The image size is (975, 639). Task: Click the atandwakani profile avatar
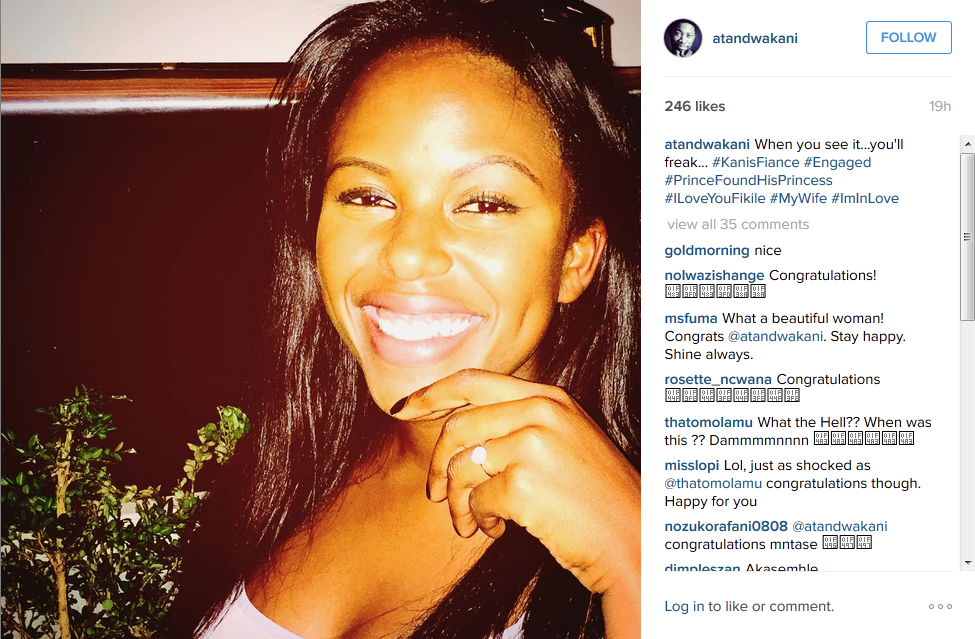click(683, 38)
